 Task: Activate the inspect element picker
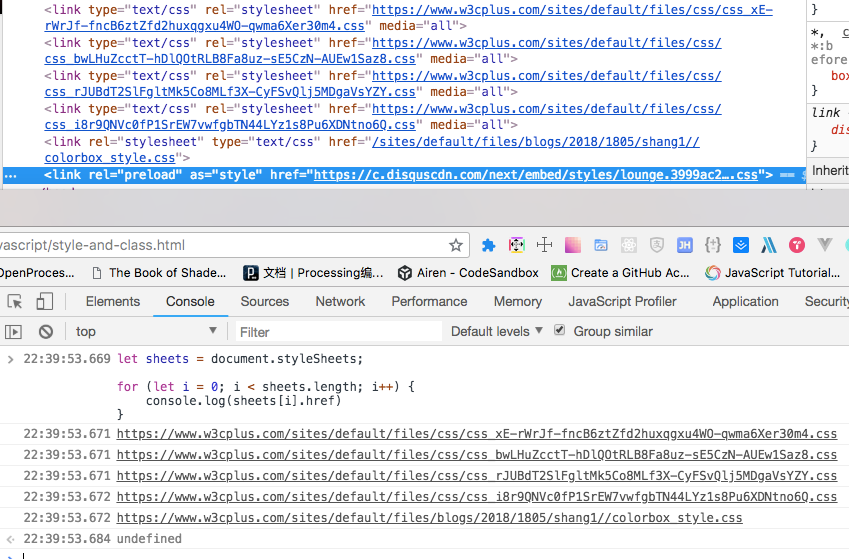click(15, 302)
